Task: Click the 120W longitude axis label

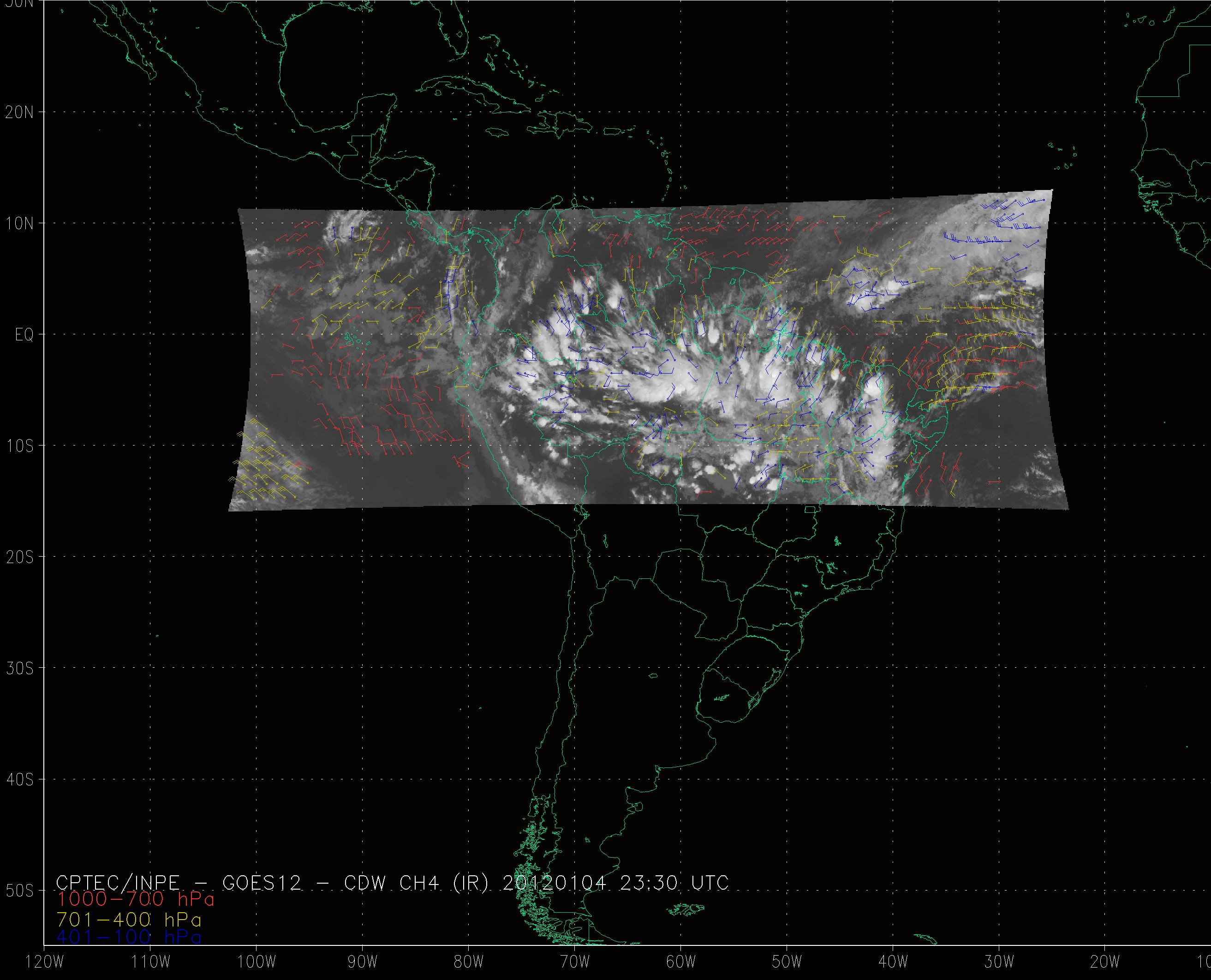Action: pos(45,962)
